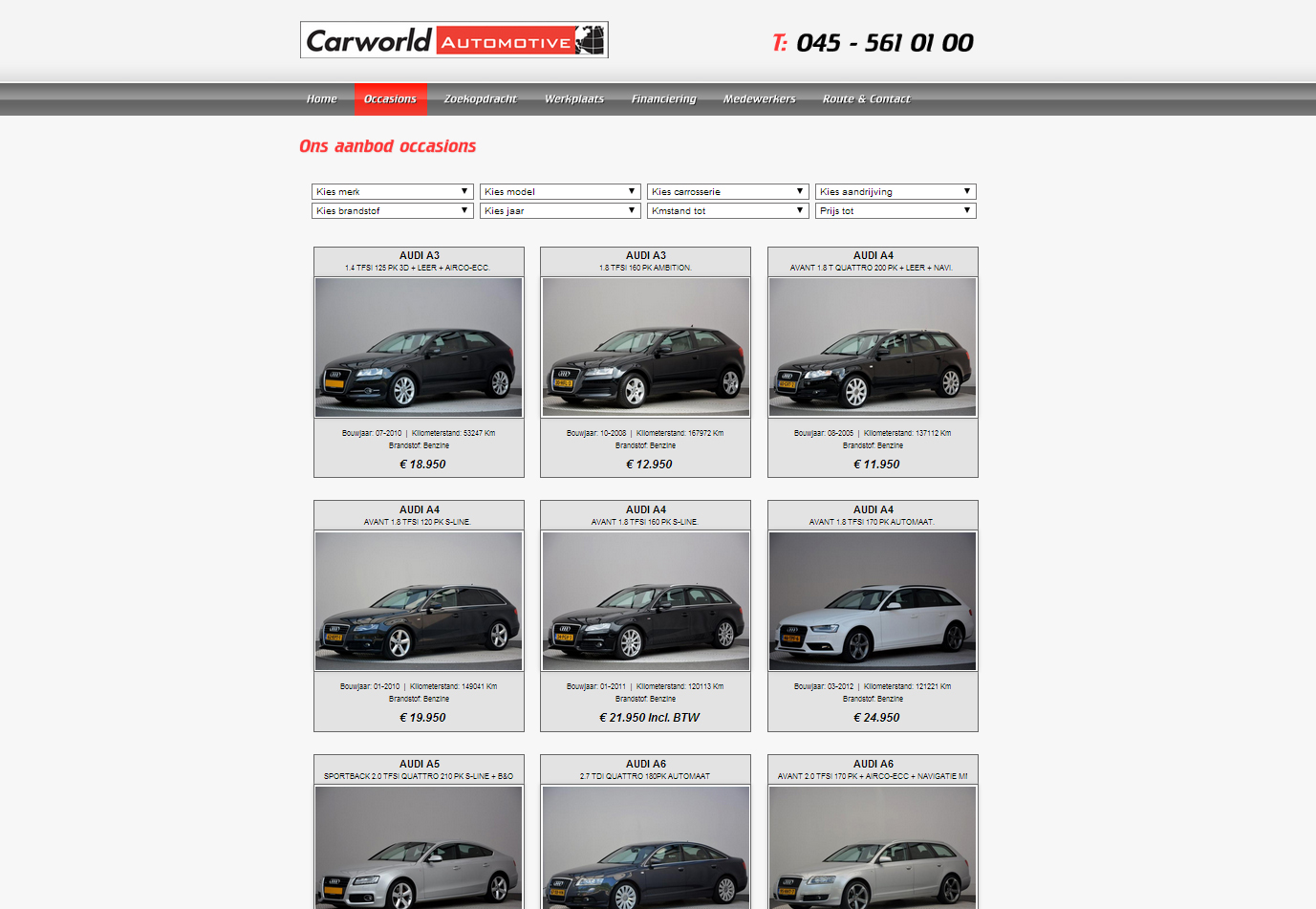The width and height of the screenshot is (1316, 909).
Task: Click the Carworld Automotive logo
Action: (454, 40)
